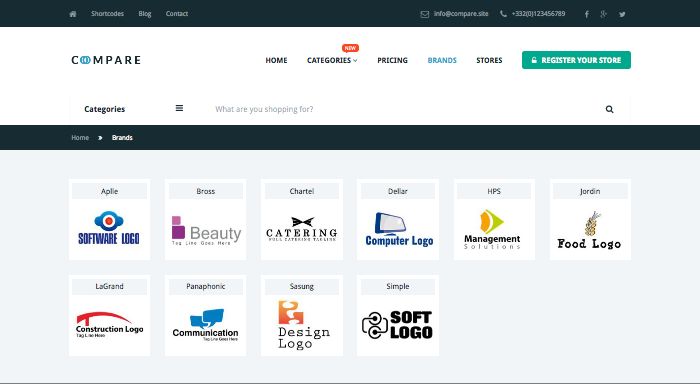This screenshot has width=700, height=384.
Task: Open the Google Plus icon link
Action: pos(603,14)
